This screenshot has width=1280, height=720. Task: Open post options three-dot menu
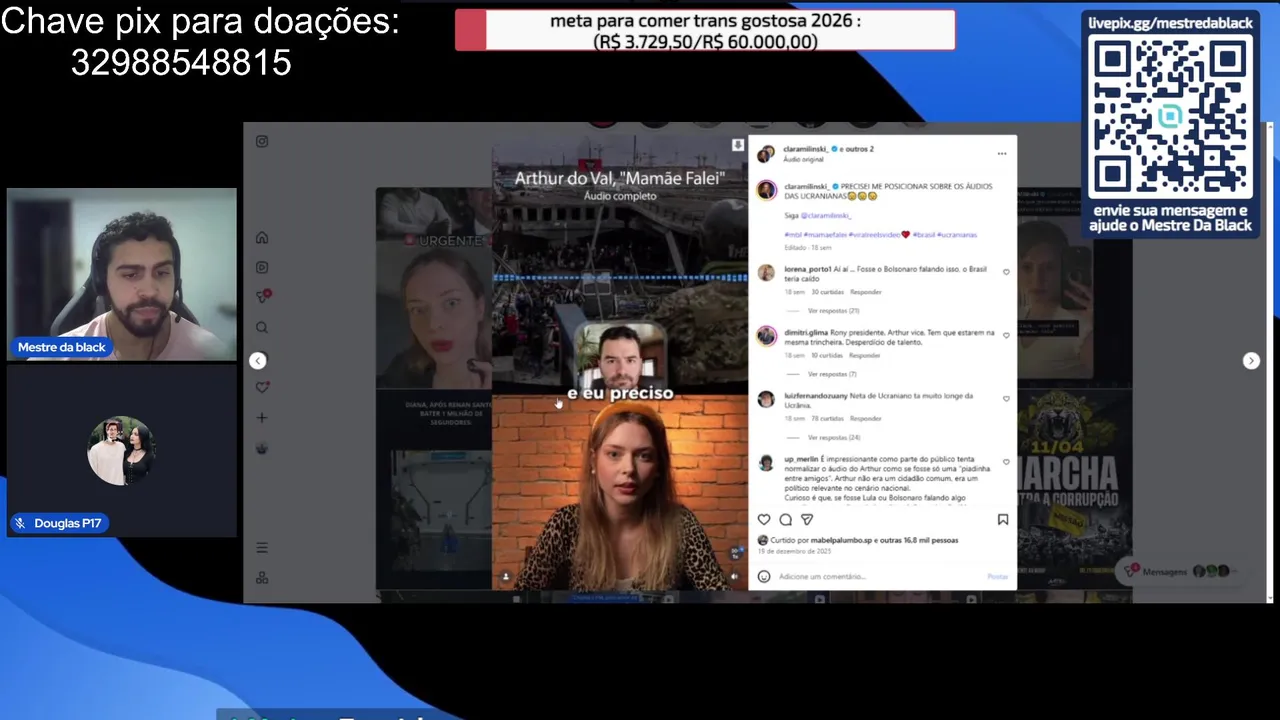pyautogui.click(x=1002, y=154)
